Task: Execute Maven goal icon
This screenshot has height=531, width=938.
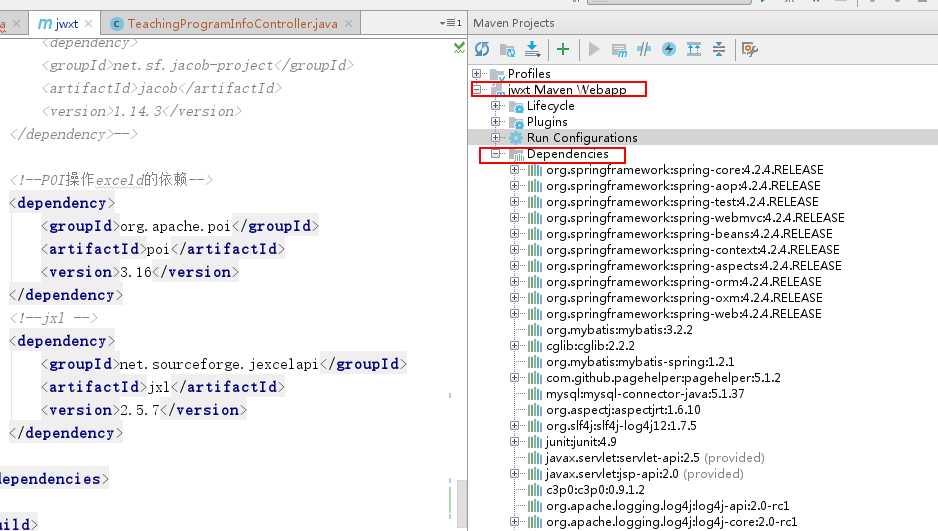Action: (619, 50)
